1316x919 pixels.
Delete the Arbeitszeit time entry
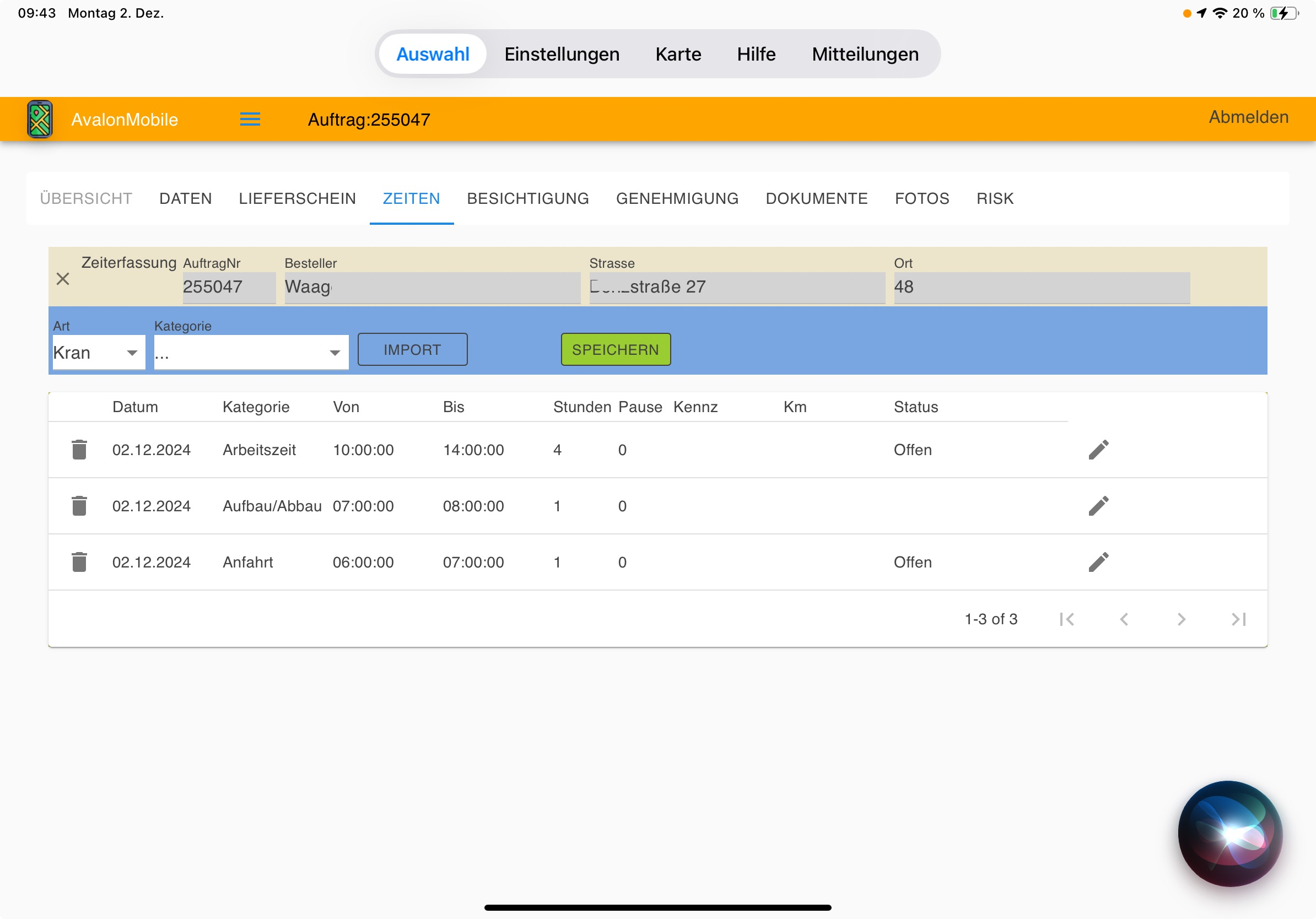click(x=79, y=450)
